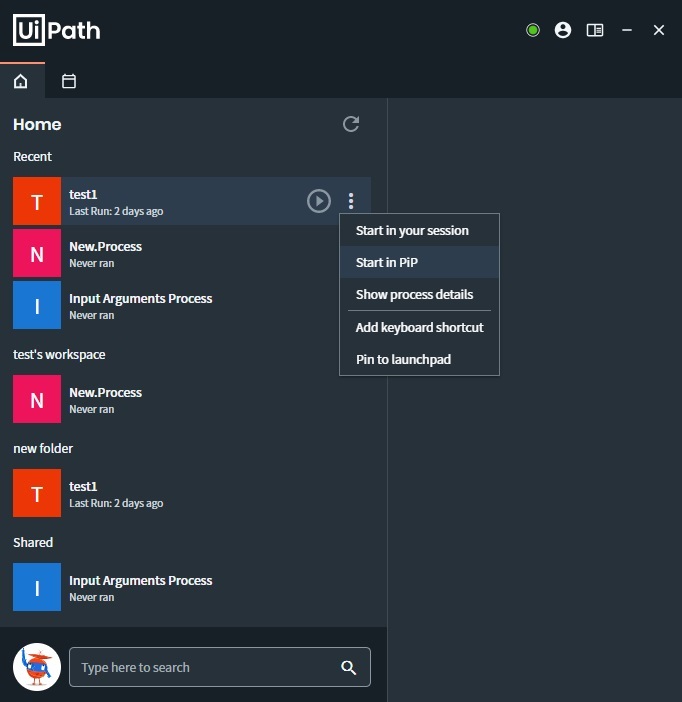Choose Pin to launchpad

click(419, 360)
